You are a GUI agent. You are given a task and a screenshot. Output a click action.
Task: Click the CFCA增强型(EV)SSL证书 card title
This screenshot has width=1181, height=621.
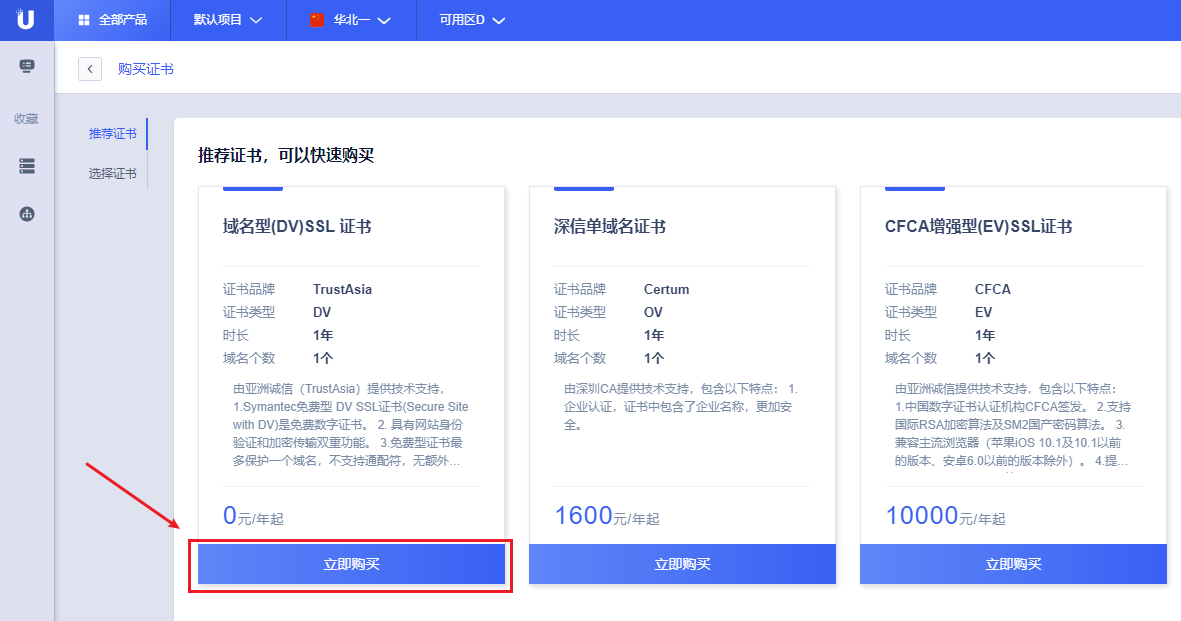pos(978,226)
